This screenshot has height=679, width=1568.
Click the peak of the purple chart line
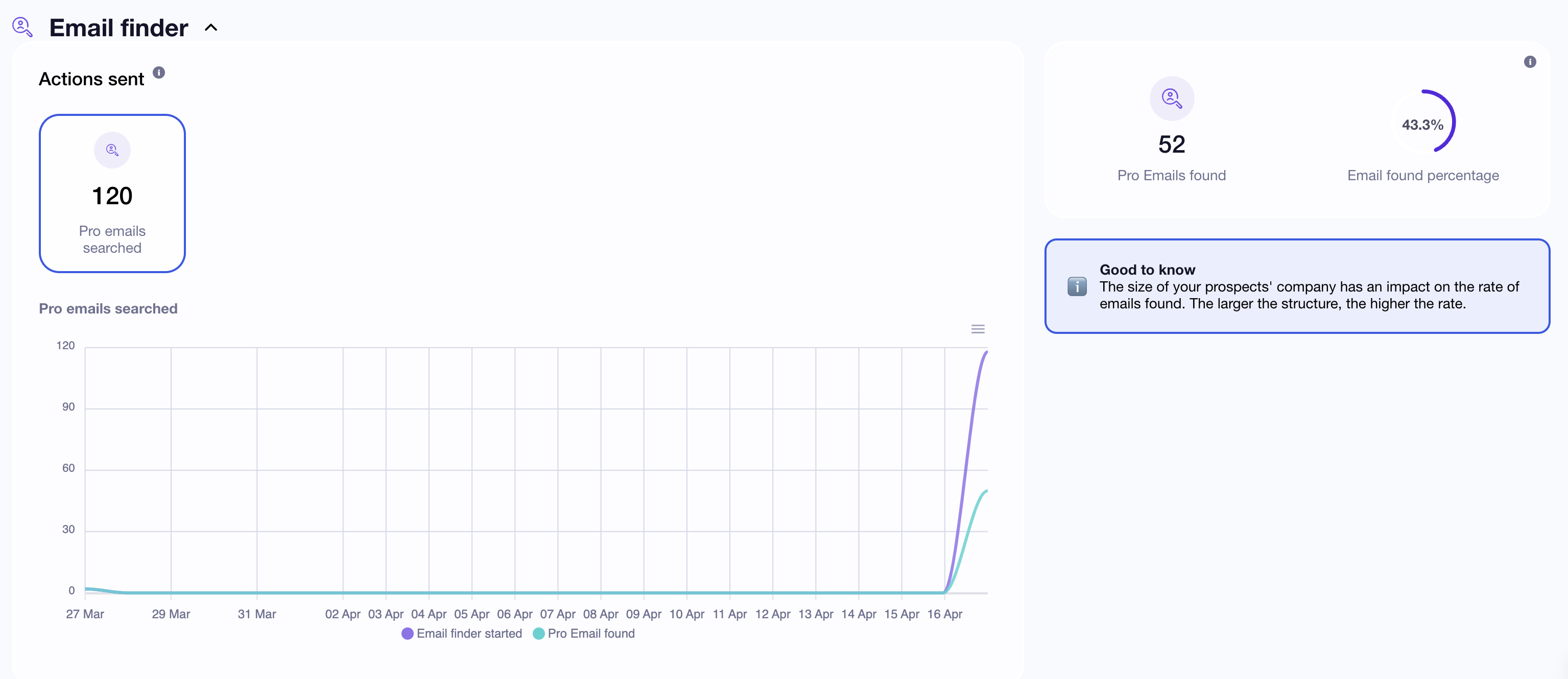click(986, 352)
